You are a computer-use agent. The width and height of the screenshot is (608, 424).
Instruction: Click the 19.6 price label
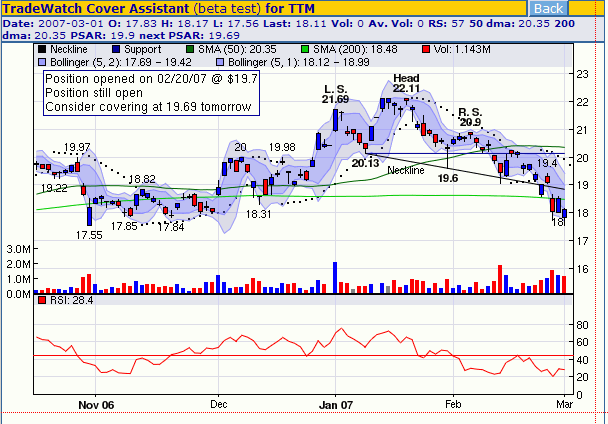tap(448, 178)
